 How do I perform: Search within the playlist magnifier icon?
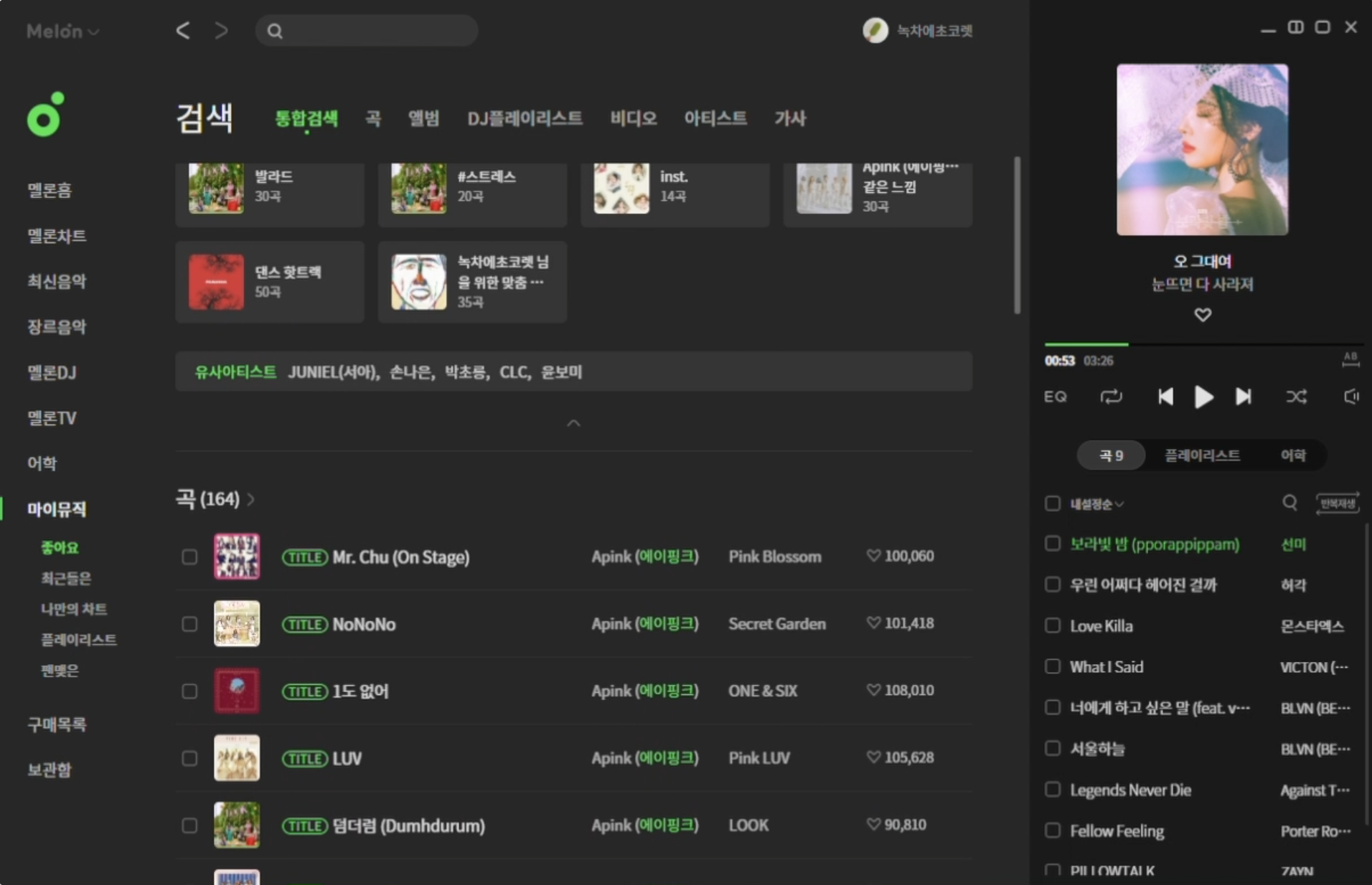[x=1289, y=503]
